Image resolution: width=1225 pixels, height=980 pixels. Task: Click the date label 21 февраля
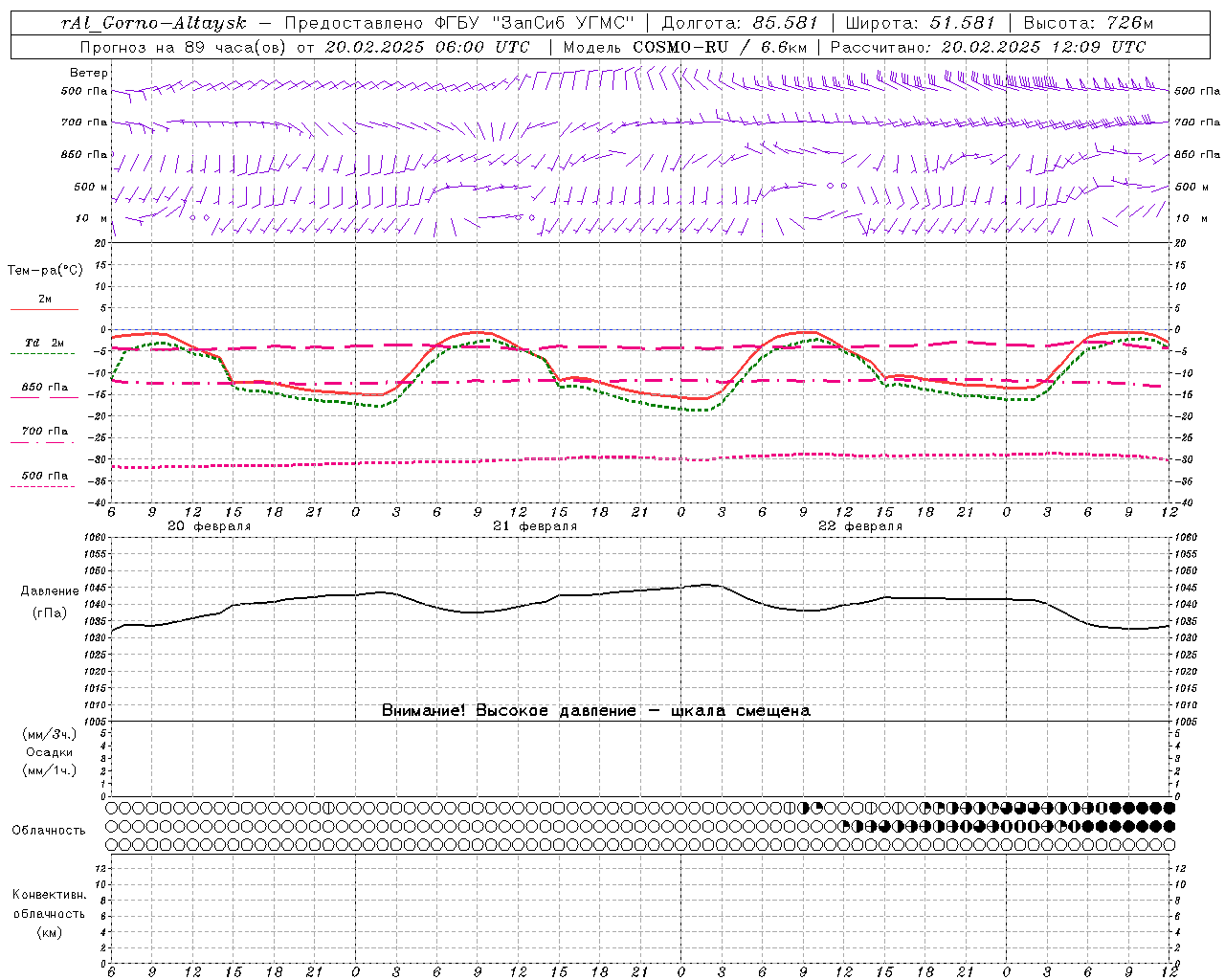tap(535, 526)
